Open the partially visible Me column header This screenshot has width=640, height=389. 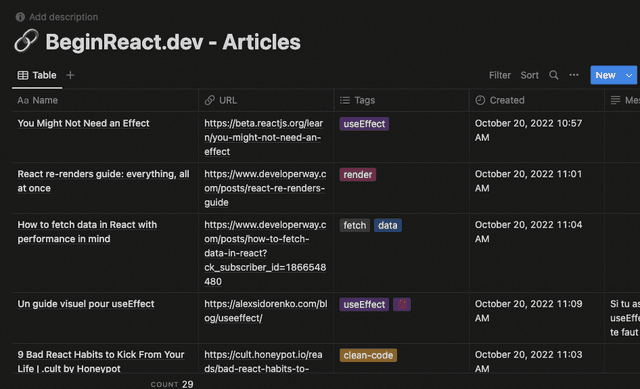(623, 100)
